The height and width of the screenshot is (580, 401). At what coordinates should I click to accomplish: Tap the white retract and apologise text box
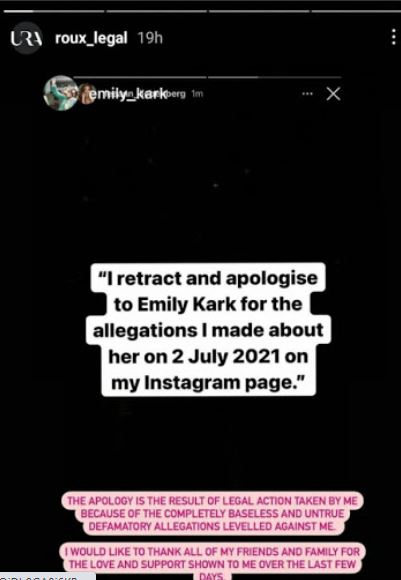[x=209, y=330]
